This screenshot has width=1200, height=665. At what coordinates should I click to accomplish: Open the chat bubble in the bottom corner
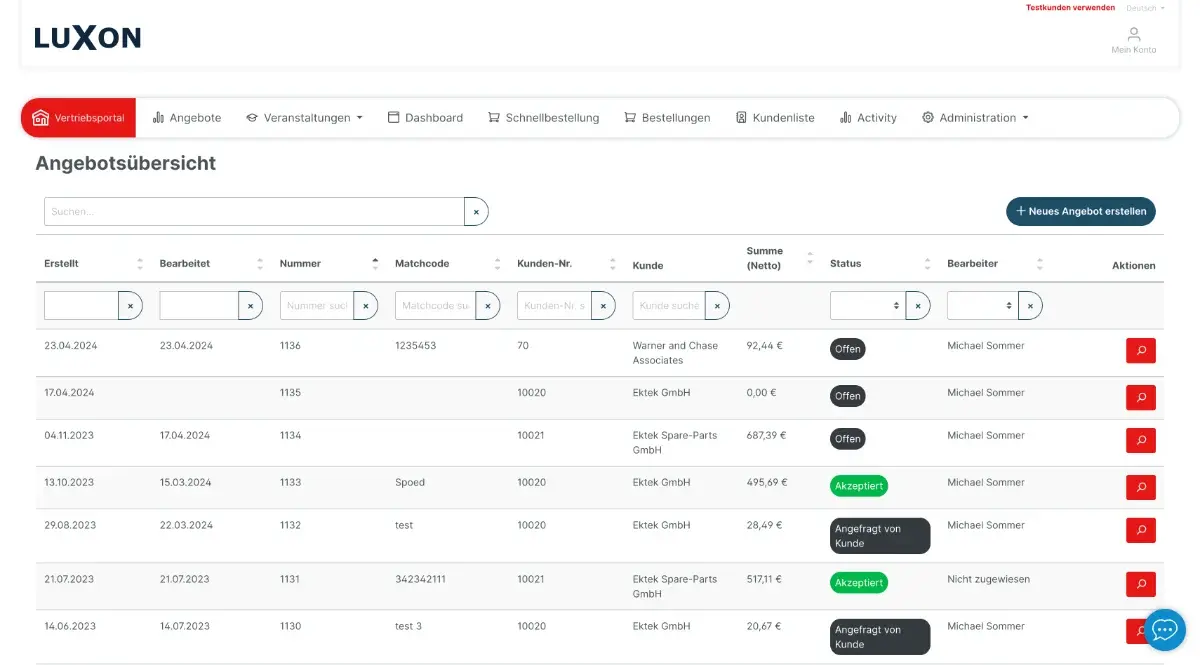coord(1163,629)
